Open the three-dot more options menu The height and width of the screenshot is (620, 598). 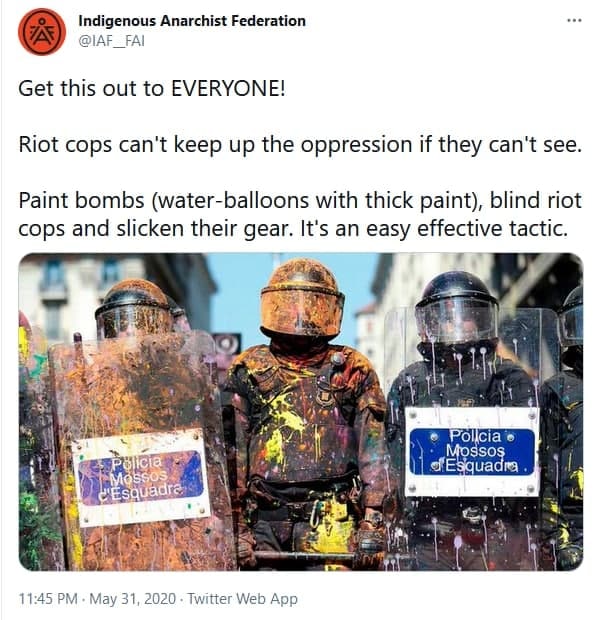tap(574, 20)
